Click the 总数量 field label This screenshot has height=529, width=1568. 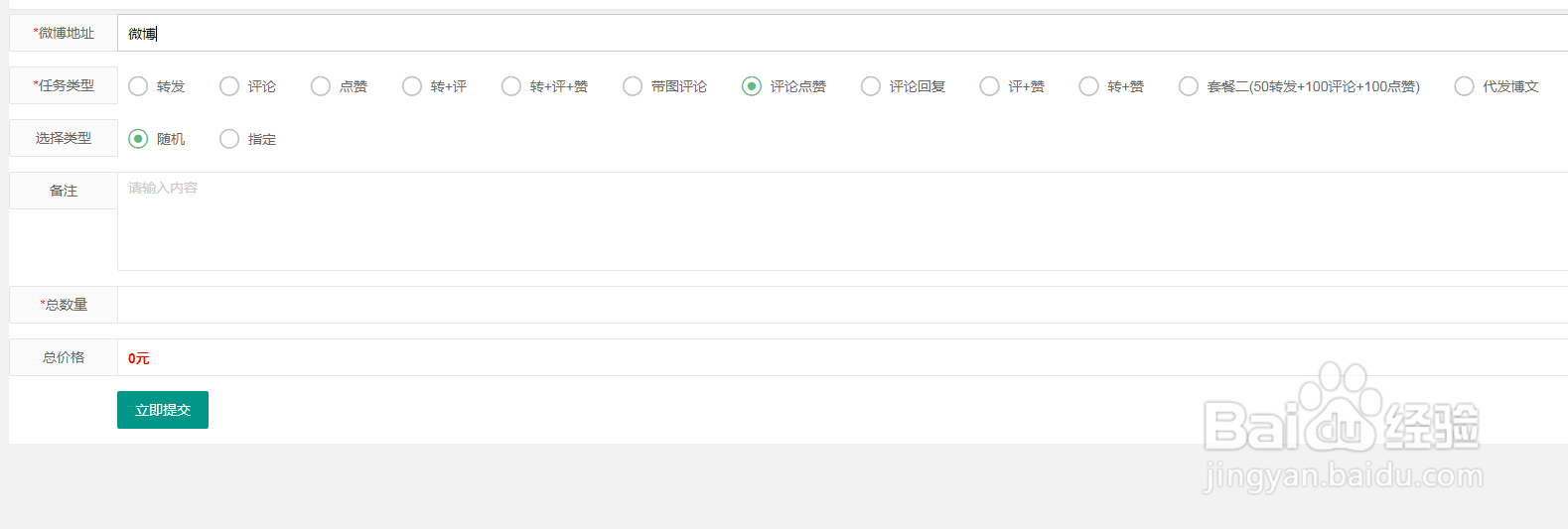click(64, 305)
